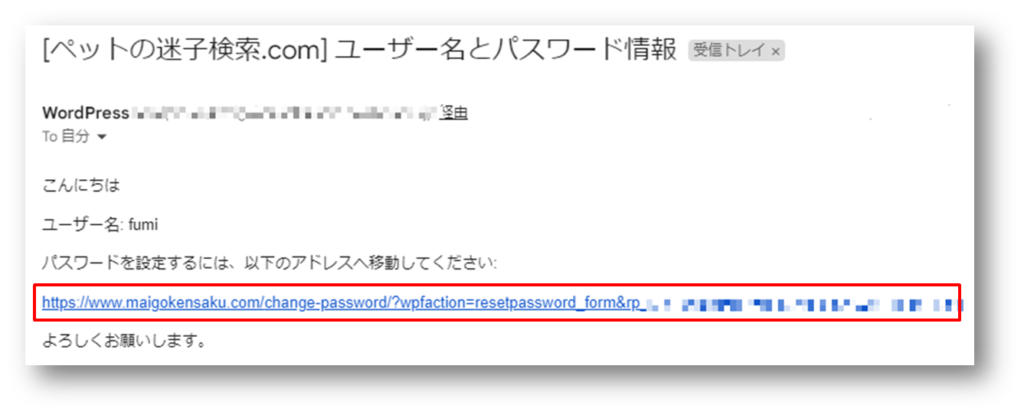This screenshot has width=1024, height=415.
Task: Click the ユーザー名とパスワード情報 subject text
Action: [505, 51]
